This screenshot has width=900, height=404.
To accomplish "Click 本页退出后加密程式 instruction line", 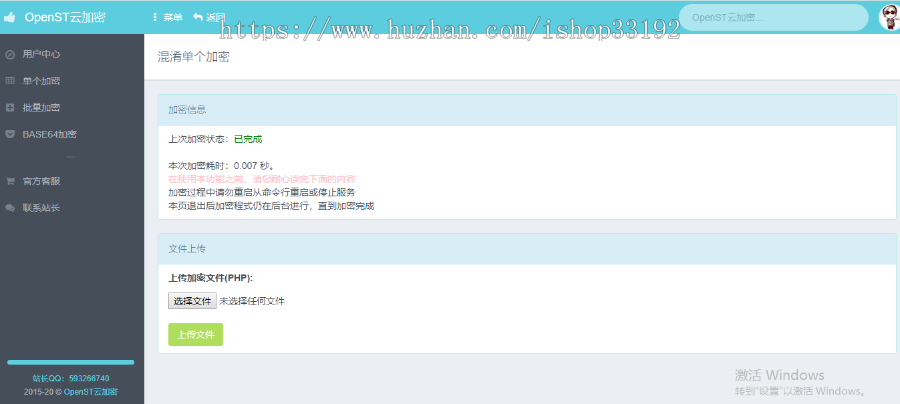I will pyautogui.click(x=271, y=205).
